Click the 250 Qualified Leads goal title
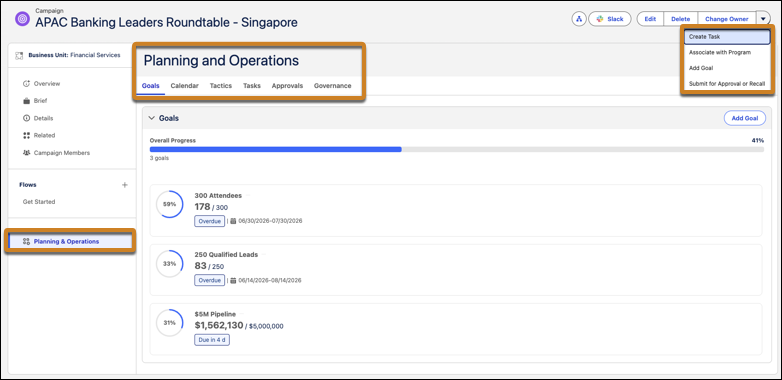 pyautogui.click(x=226, y=254)
